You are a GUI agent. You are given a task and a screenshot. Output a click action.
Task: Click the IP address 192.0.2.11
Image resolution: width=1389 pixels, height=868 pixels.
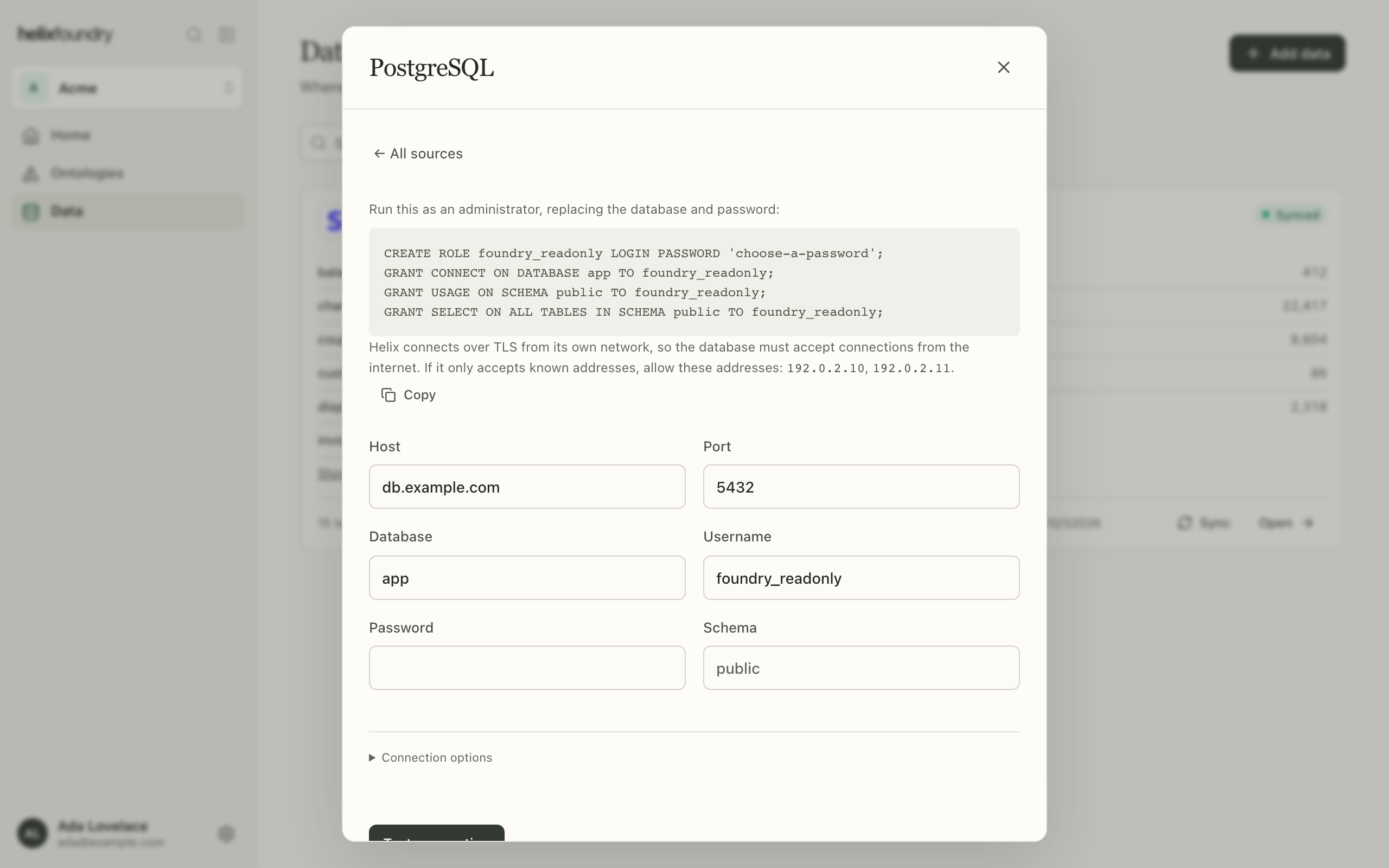click(x=912, y=368)
